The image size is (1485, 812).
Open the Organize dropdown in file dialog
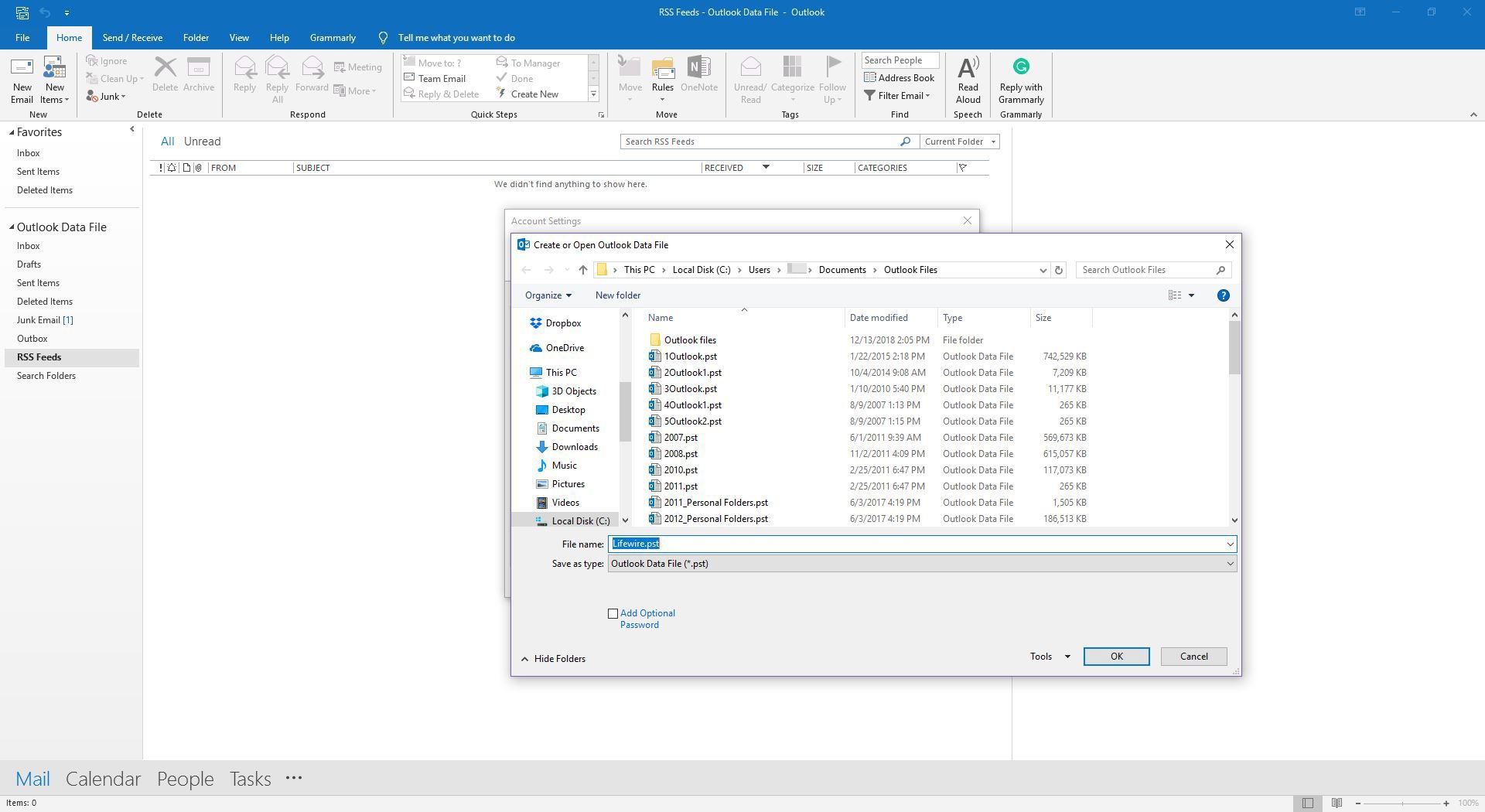548,295
